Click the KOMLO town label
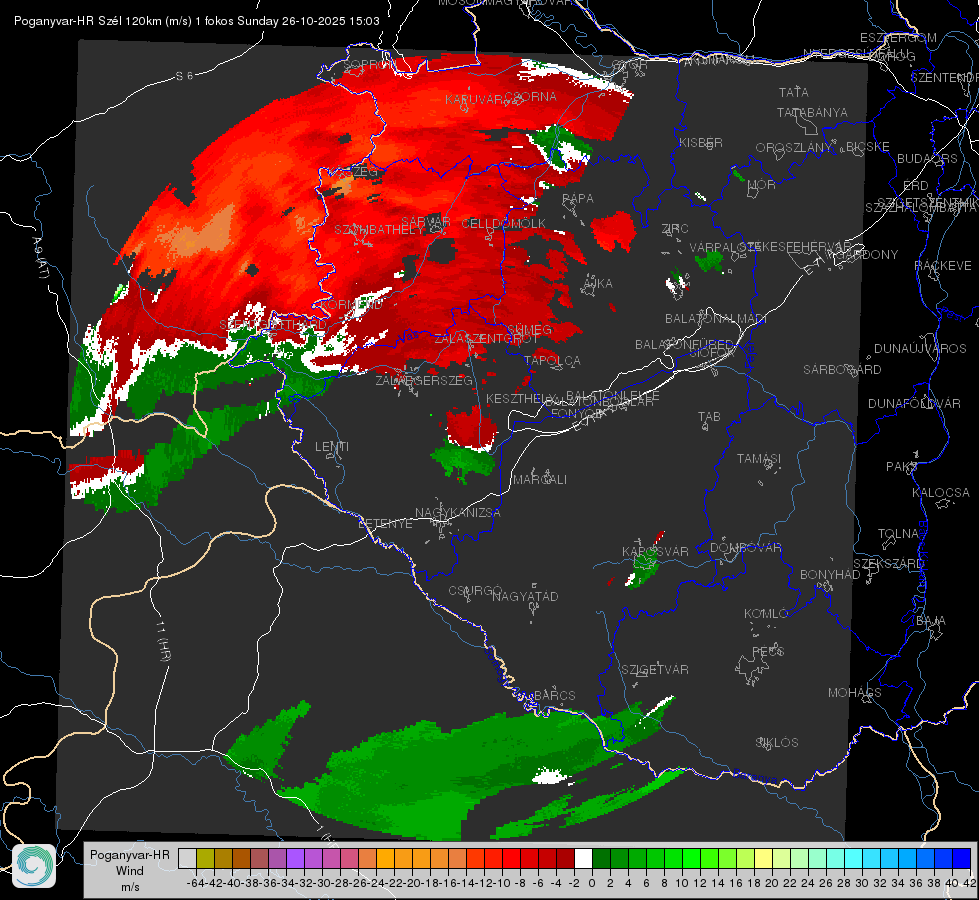 pyautogui.click(x=766, y=613)
